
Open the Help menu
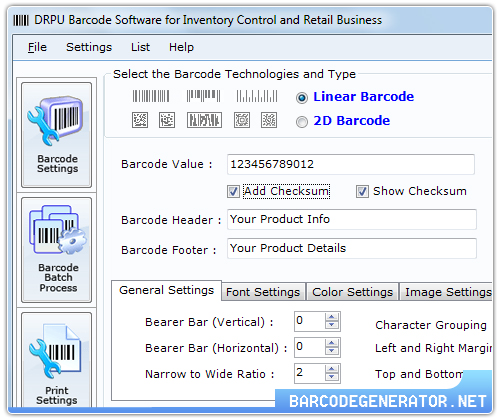pos(181,47)
